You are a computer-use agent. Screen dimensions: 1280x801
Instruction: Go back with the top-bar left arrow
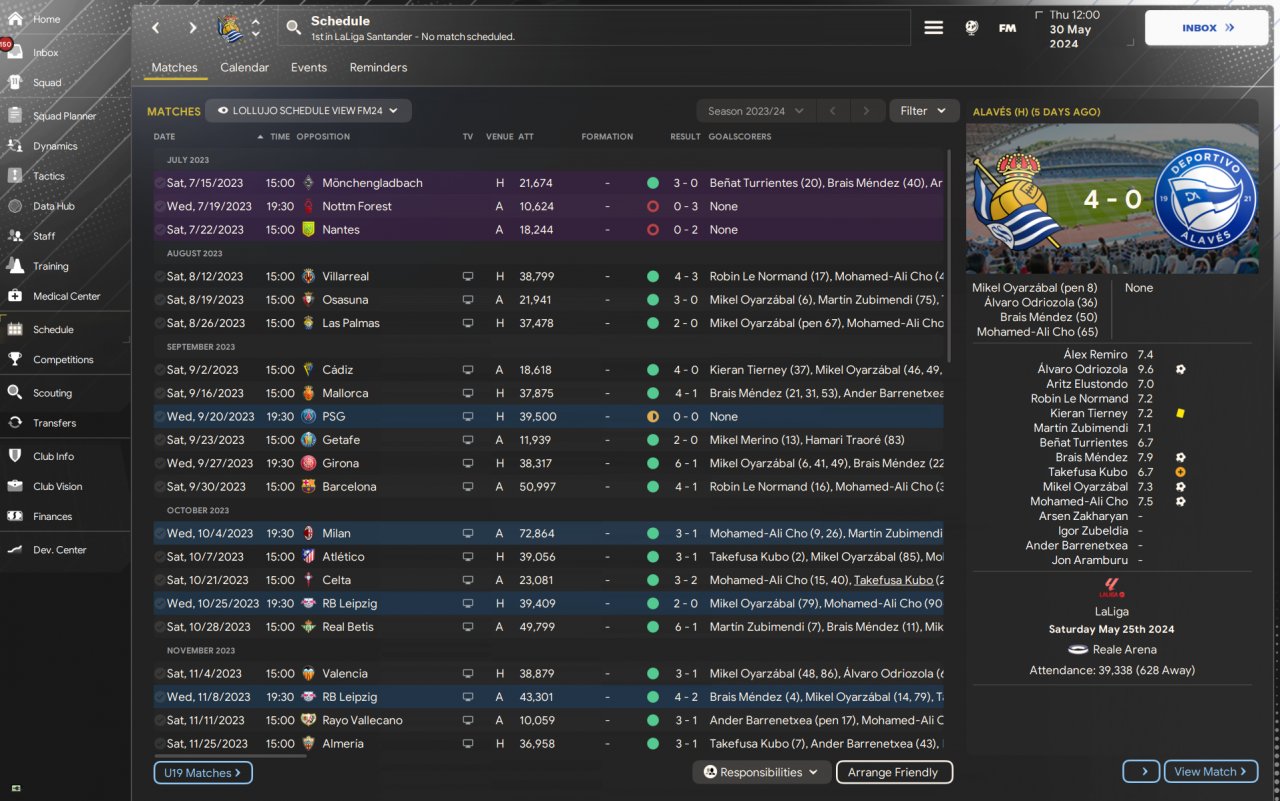pyautogui.click(x=156, y=28)
